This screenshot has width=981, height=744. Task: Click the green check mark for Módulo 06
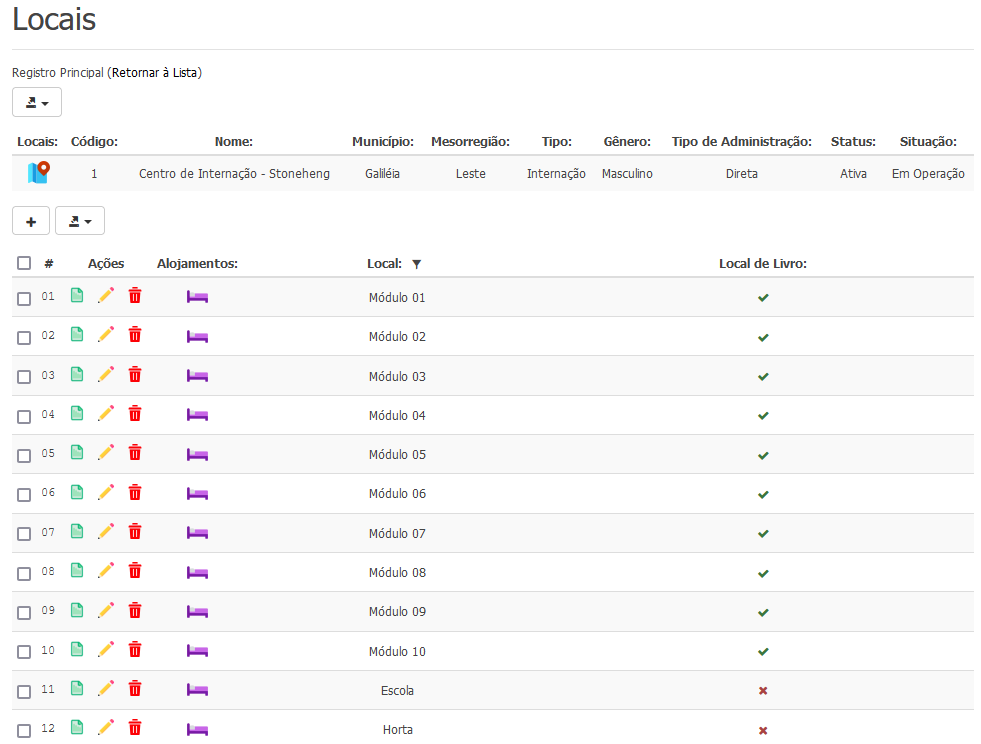point(763,494)
